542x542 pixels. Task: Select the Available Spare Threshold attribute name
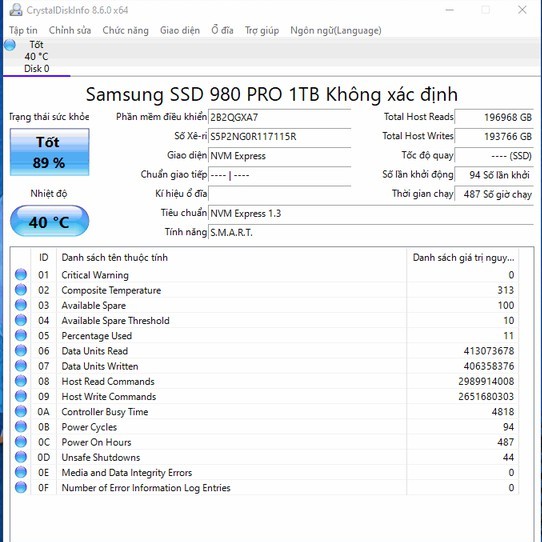(x=115, y=321)
